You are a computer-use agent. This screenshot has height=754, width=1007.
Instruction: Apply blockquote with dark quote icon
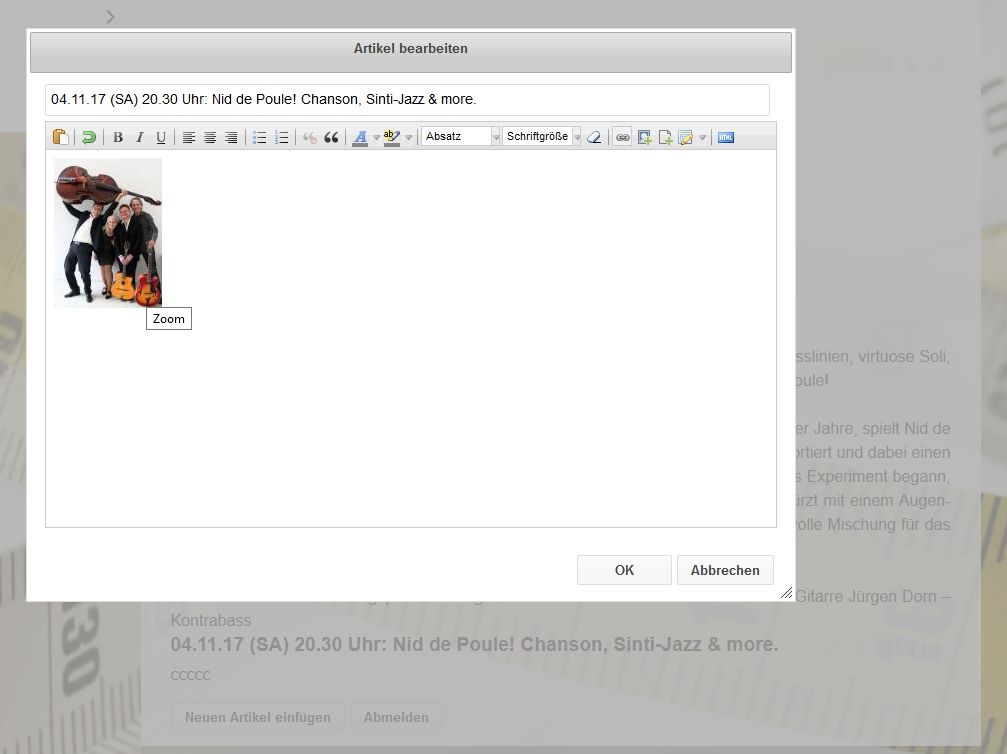tap(331, 137)
